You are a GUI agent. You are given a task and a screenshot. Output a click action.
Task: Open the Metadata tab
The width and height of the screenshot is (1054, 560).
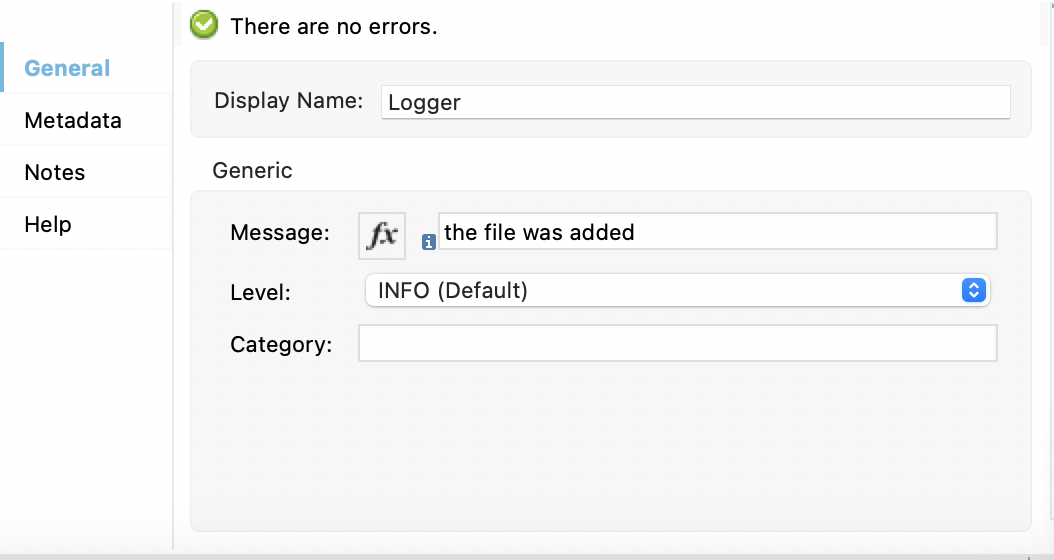(x=73, y=120)
